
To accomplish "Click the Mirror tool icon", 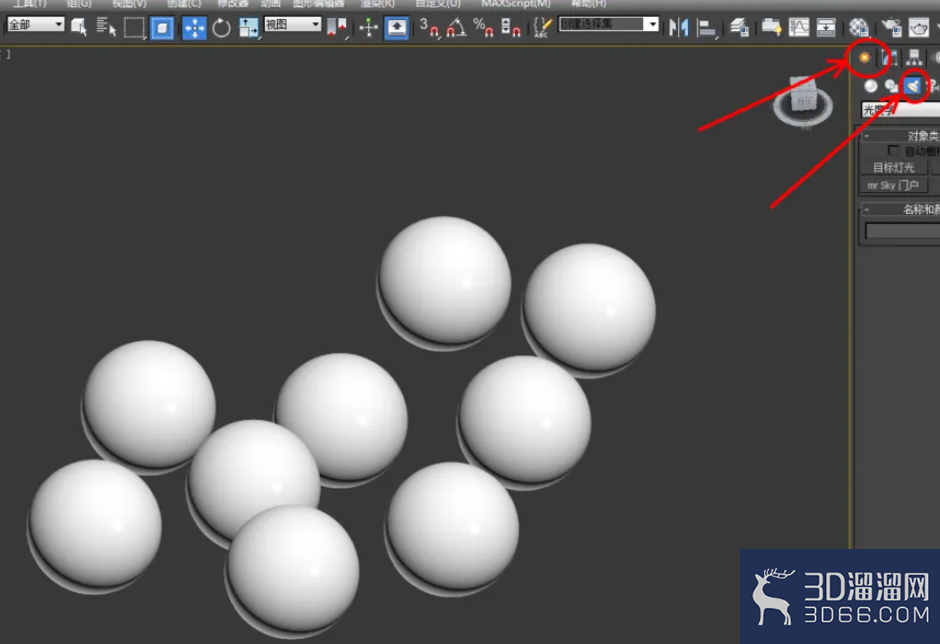I will point(679,28).
